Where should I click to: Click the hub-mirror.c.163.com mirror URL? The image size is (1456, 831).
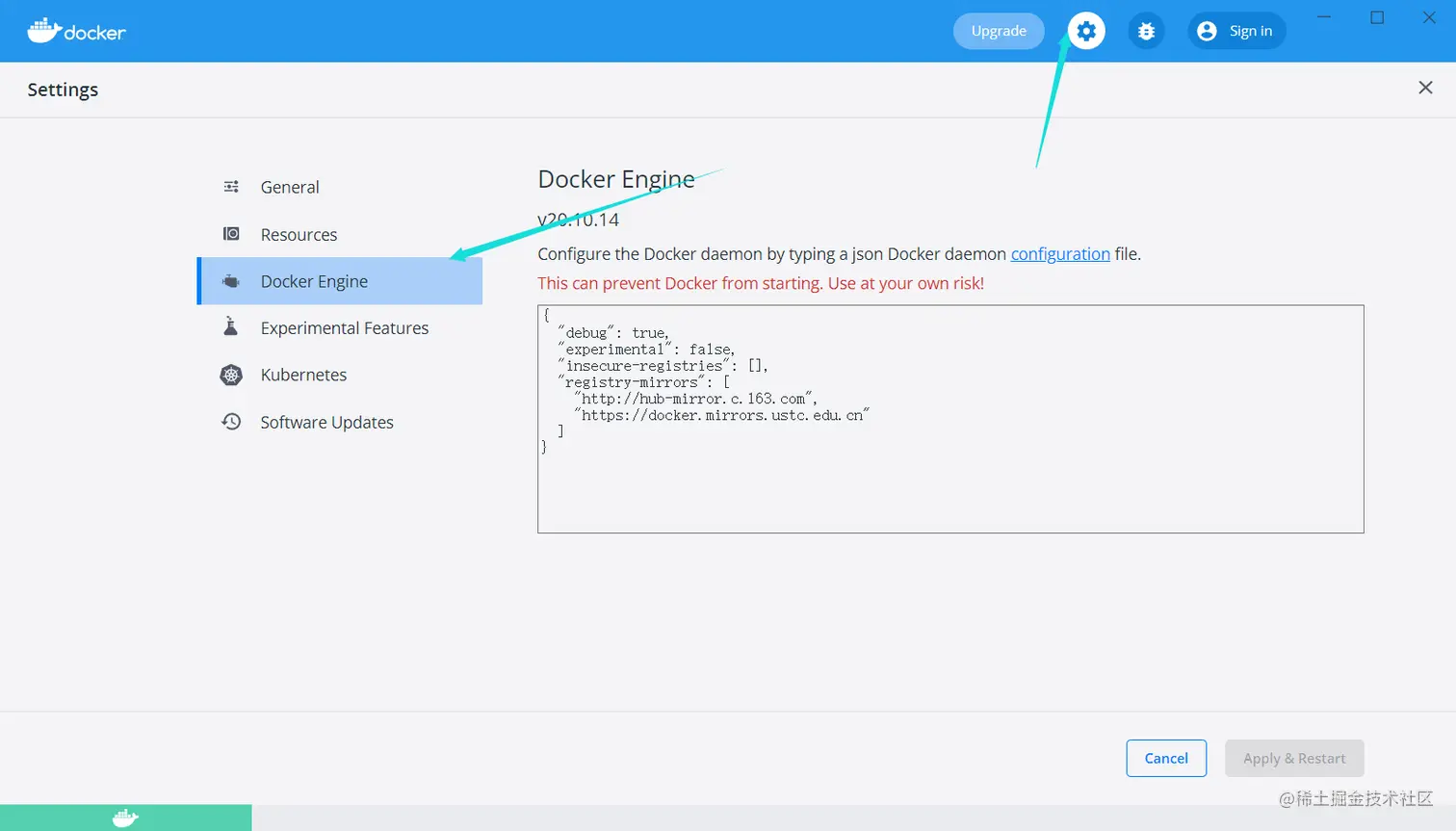[695, 399]
